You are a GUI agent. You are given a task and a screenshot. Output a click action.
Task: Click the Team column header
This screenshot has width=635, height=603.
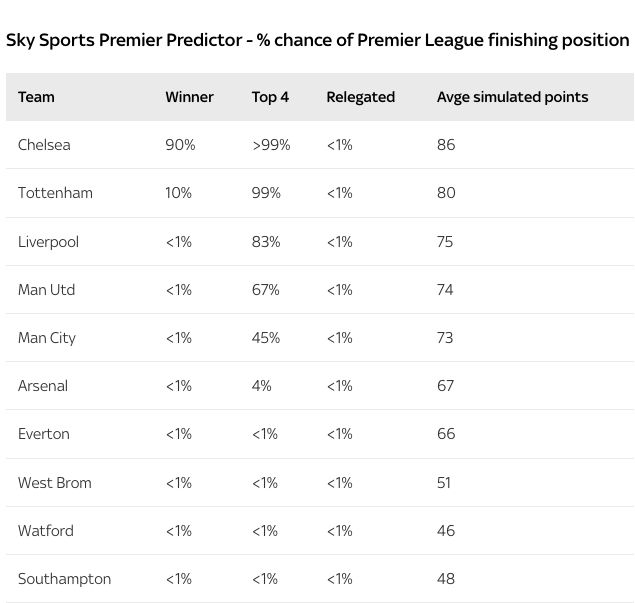click(x=36, y=97)
